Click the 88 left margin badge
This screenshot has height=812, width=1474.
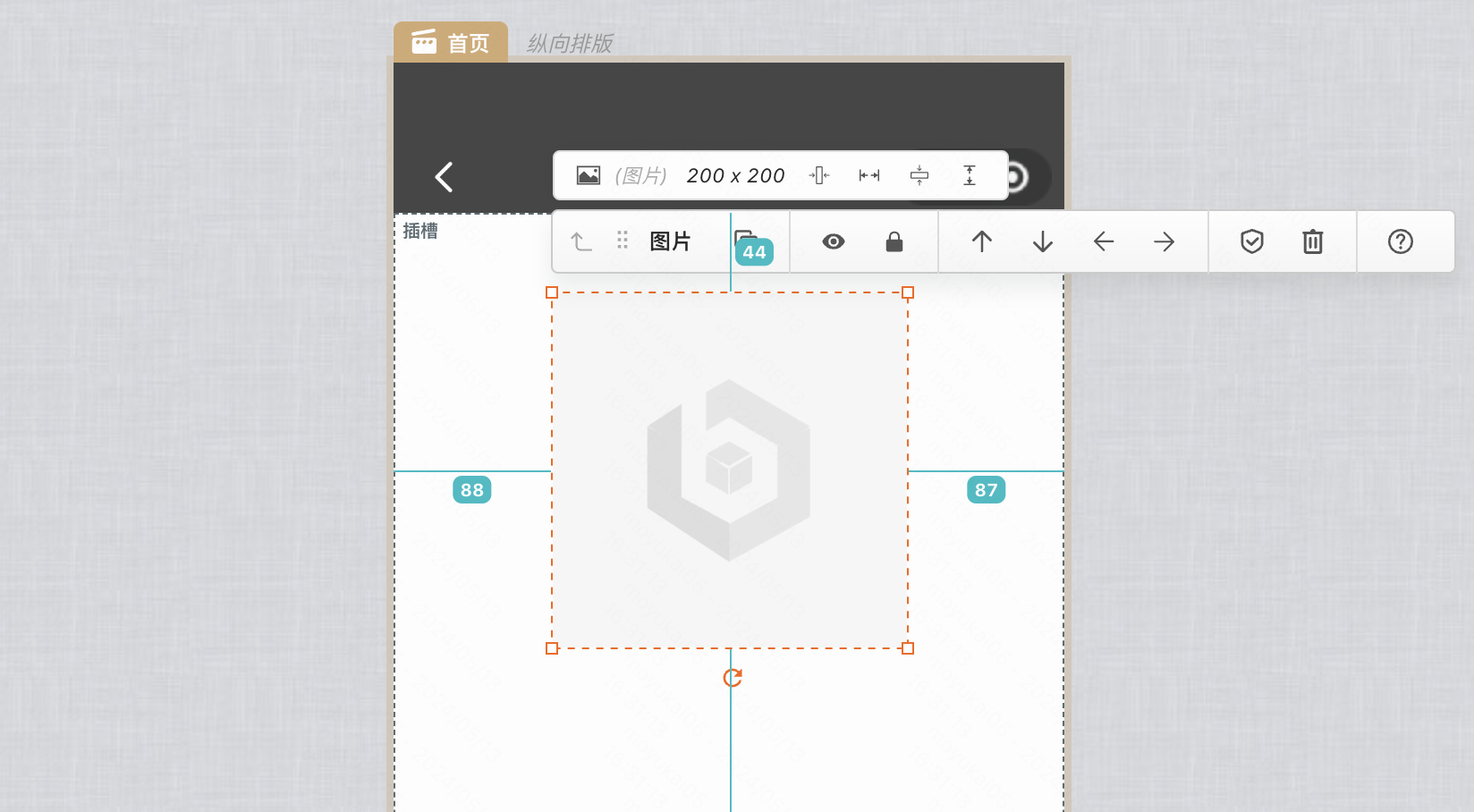click(x=472, y=490)
